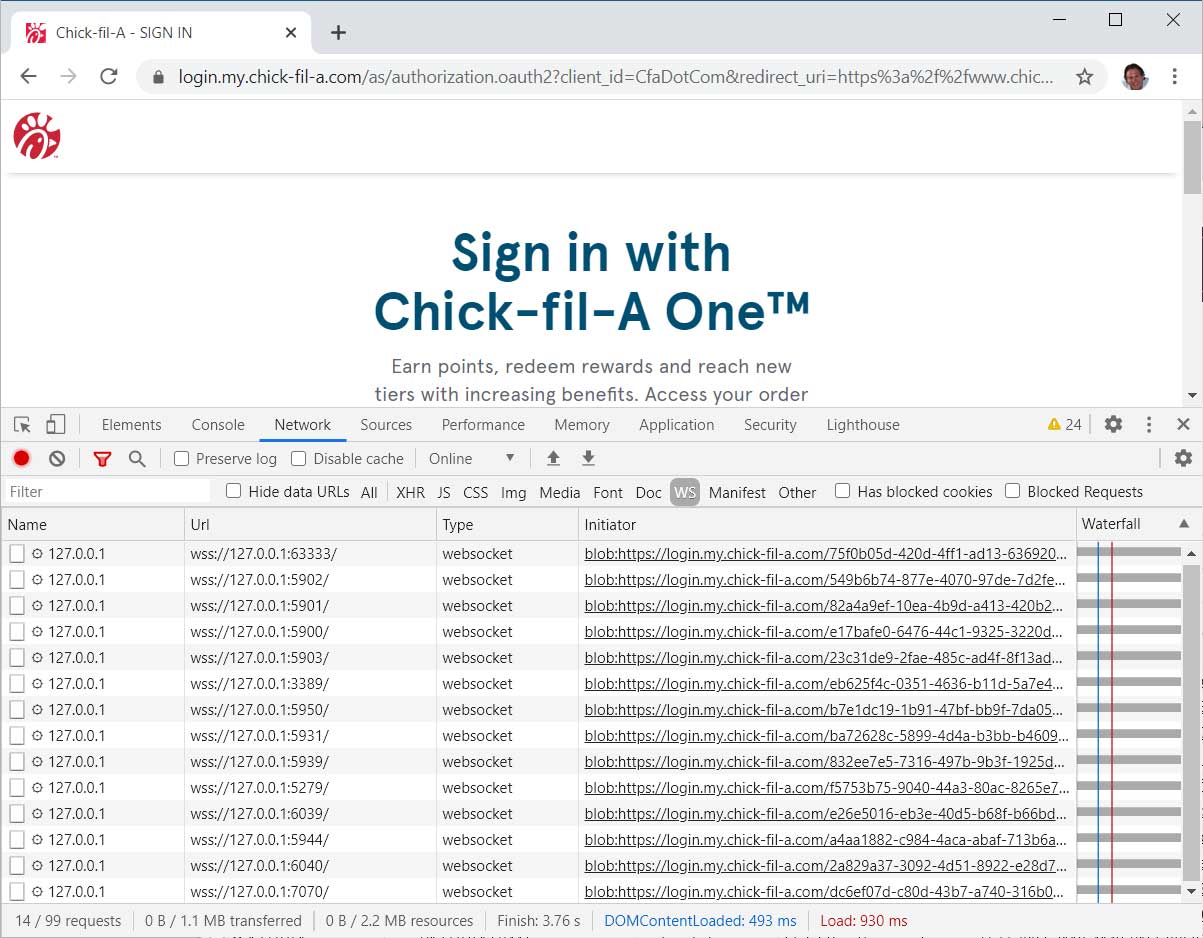Close the Chick-fil-A SIGN IN tab
The height and width of the screenshot is (938, 1203).
[x=291, y=33]
